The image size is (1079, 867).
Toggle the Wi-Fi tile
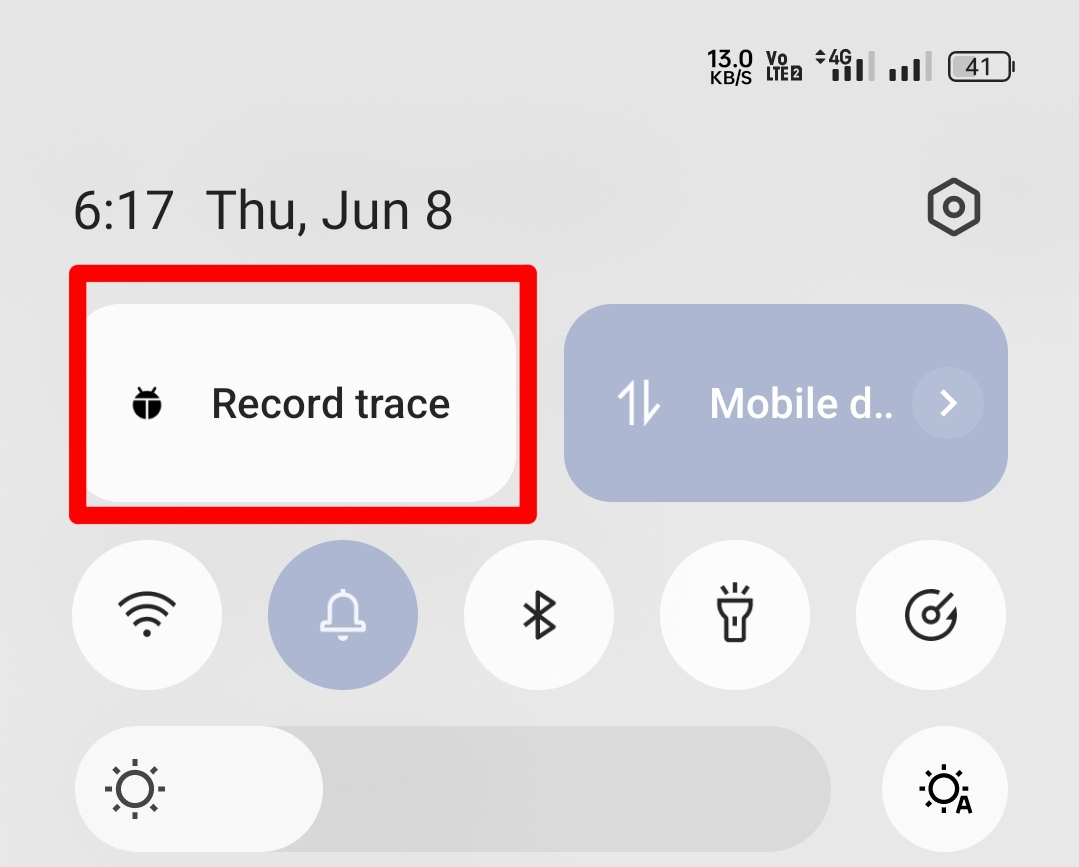click(x=147, y=614)
